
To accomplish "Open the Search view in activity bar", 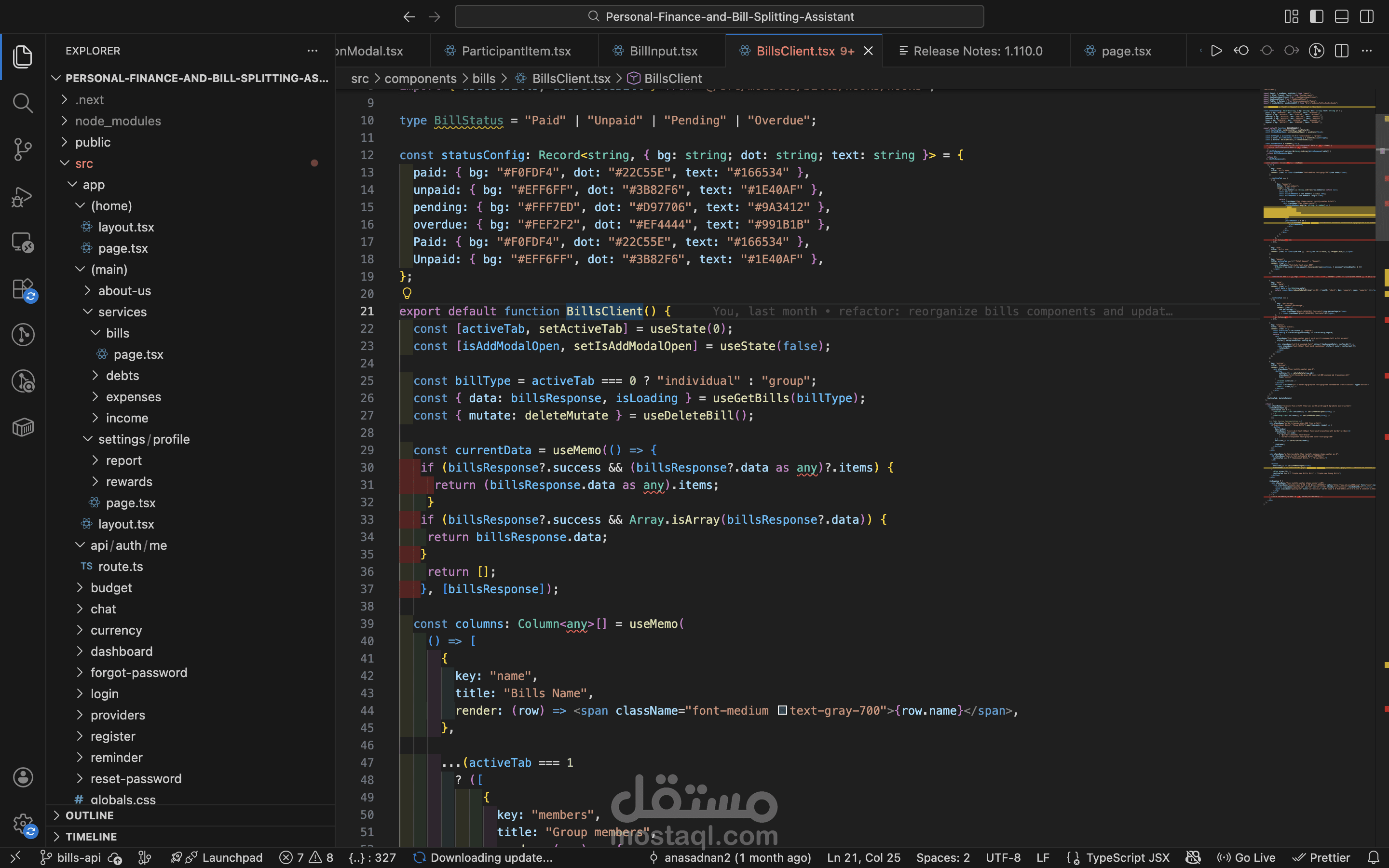I will click(22, 103).
